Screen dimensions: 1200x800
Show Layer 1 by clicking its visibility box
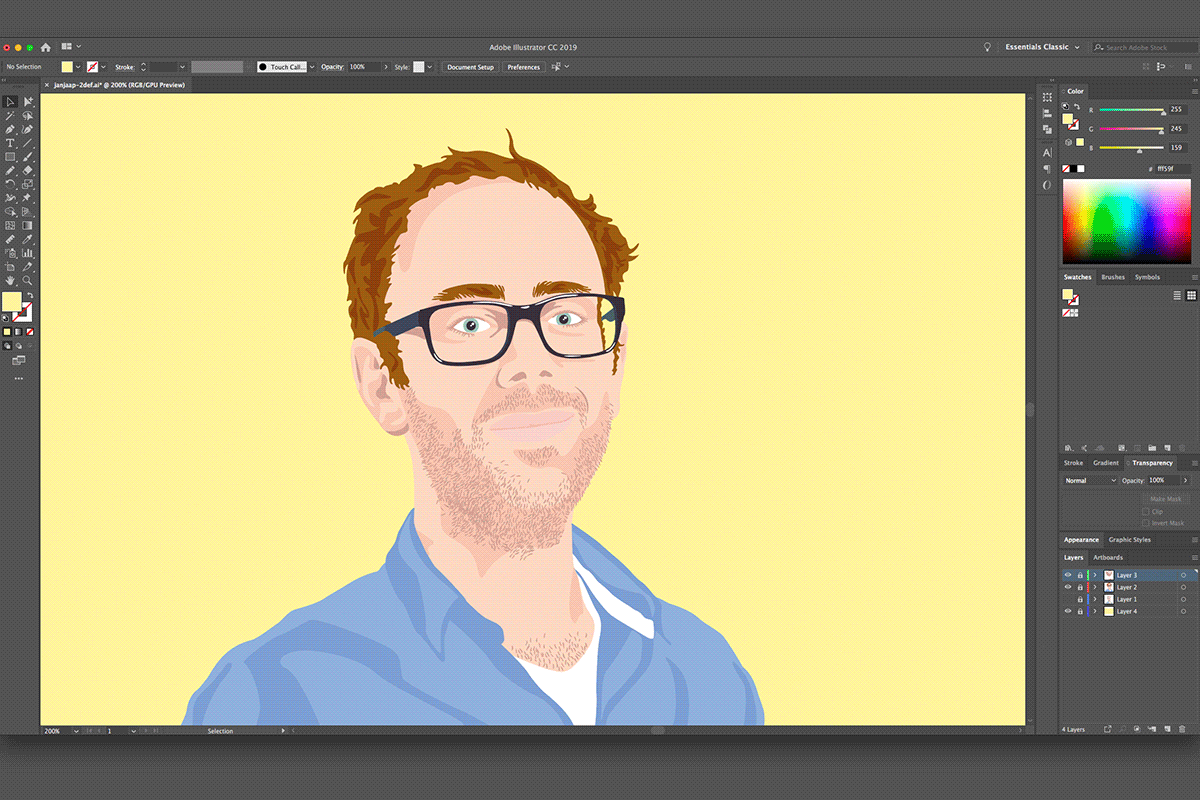click(x=1067, y=599)
